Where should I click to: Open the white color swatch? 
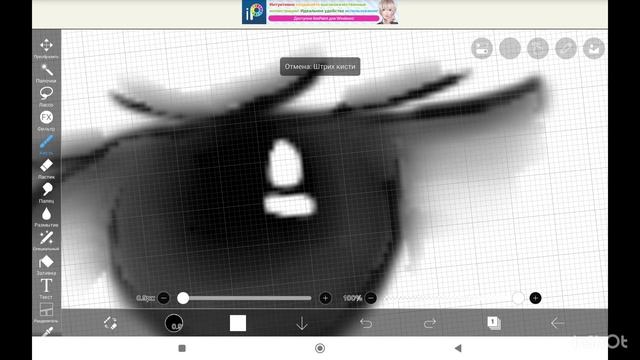coord(238,323)
